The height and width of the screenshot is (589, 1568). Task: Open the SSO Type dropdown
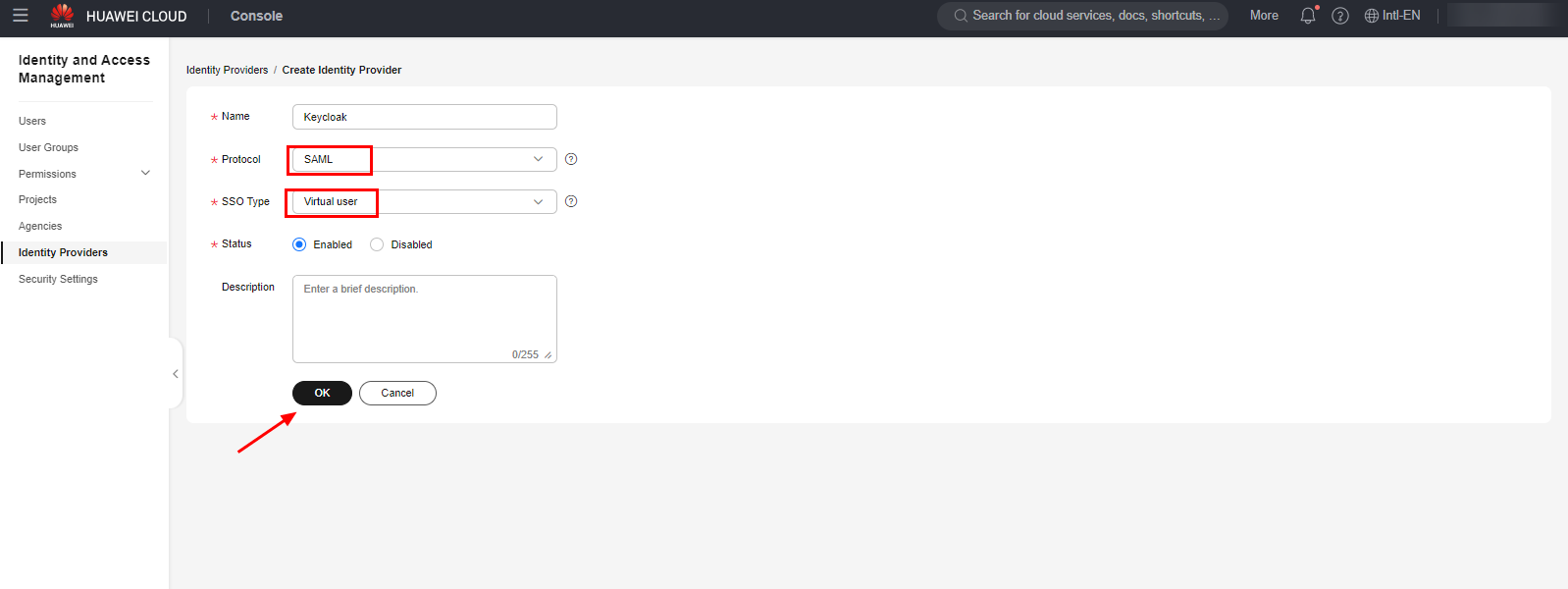424,201
